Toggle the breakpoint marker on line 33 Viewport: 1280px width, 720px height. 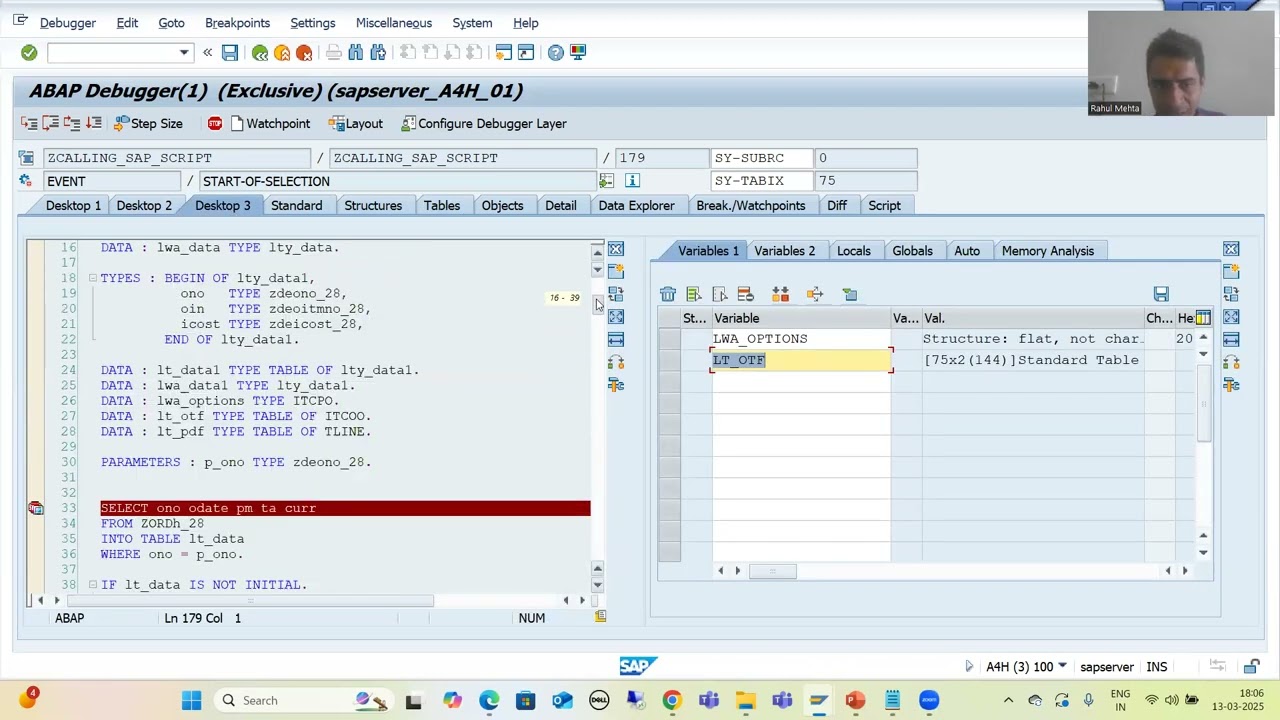coord(36,508)
